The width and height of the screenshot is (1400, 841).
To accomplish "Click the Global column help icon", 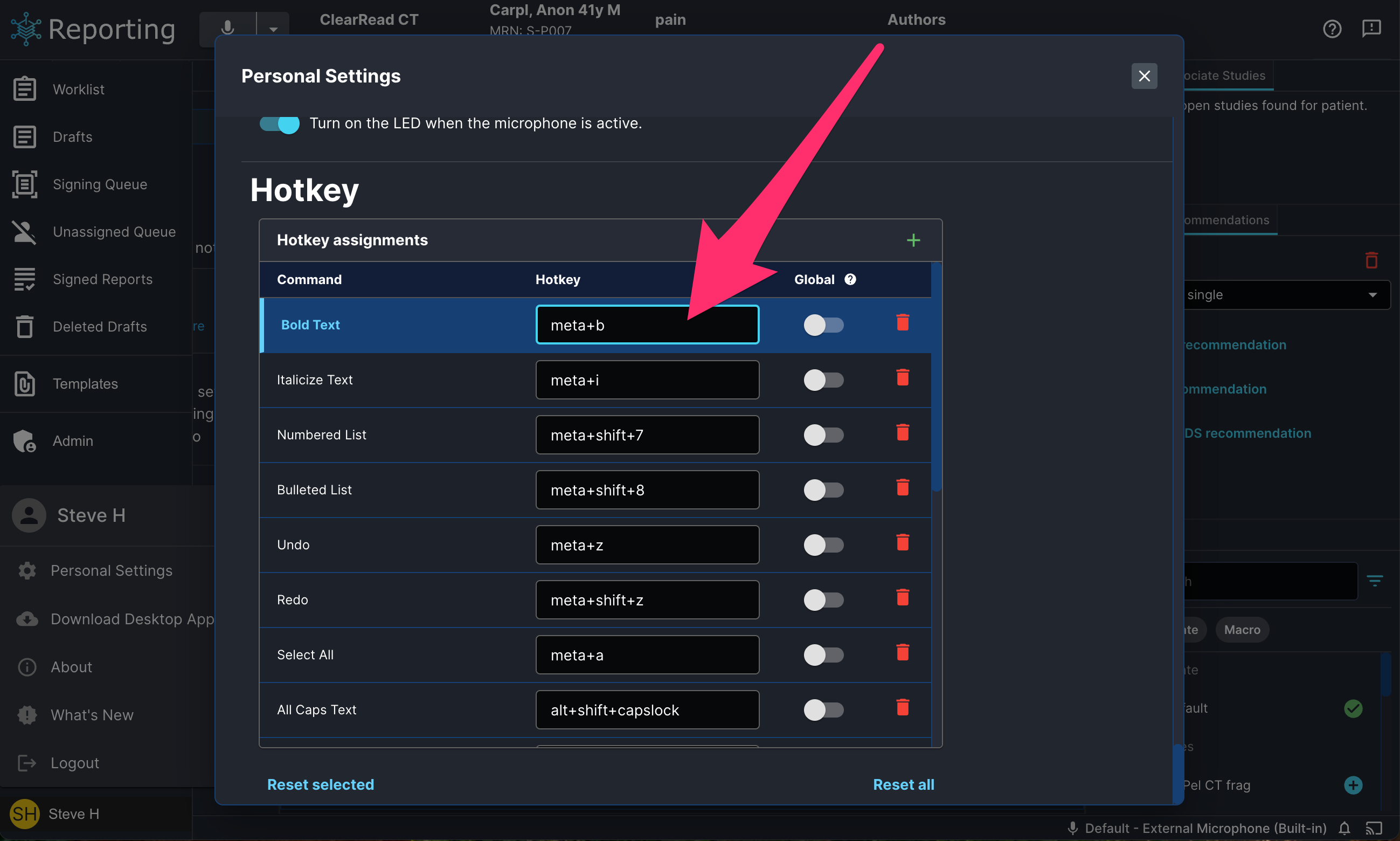I will click(x=850, y=279).
